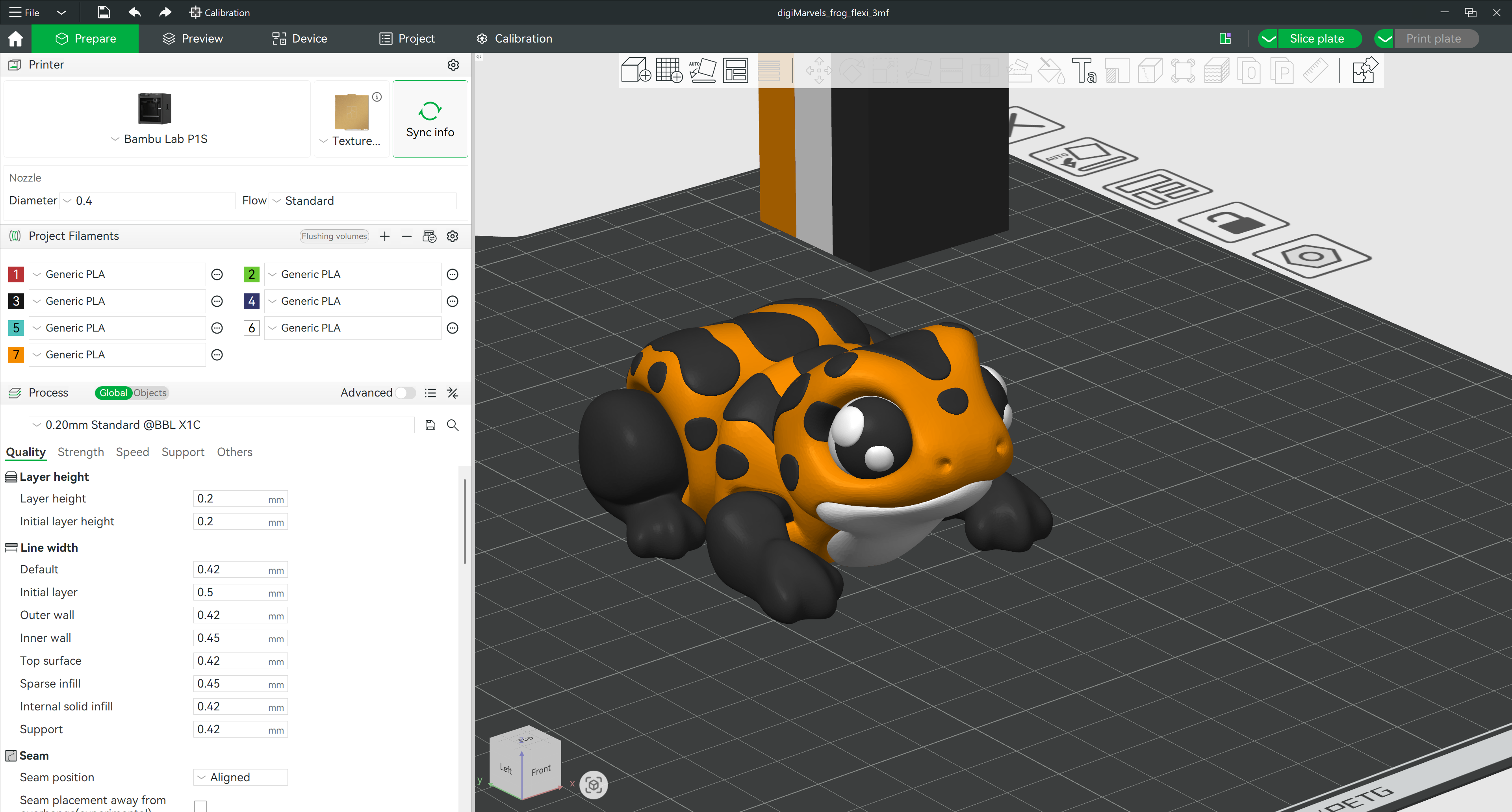
Task: Click filament 2 green color swatch
Action: point(251,274)
